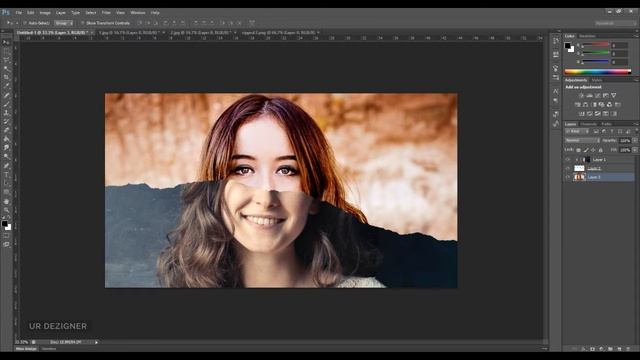Add Brightness/Contrast adjustment icon

coord(581,95)
